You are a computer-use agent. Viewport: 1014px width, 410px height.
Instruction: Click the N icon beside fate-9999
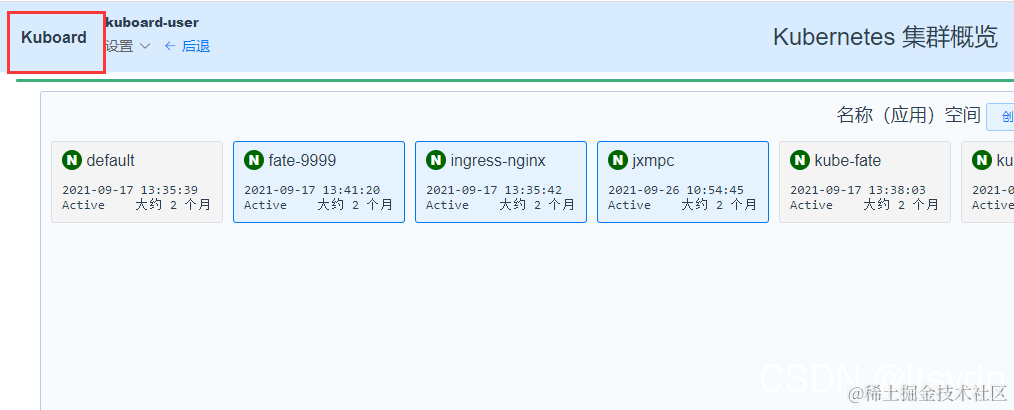tap(254, 160)
